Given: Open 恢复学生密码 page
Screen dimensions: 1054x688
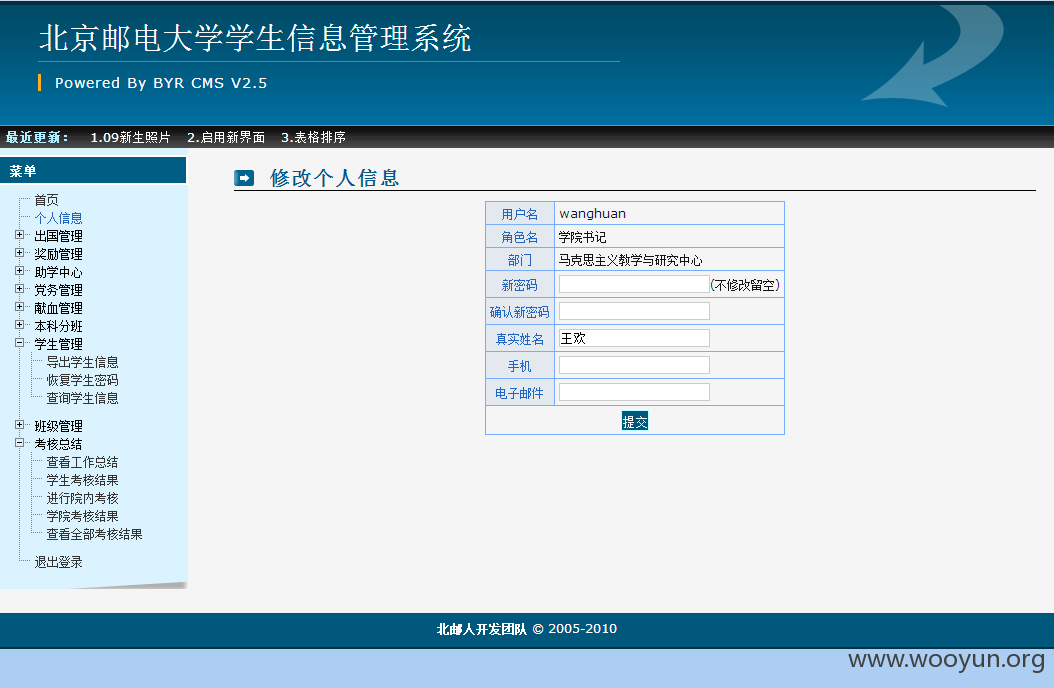Looking at the screenshot, I should (82, 380).
